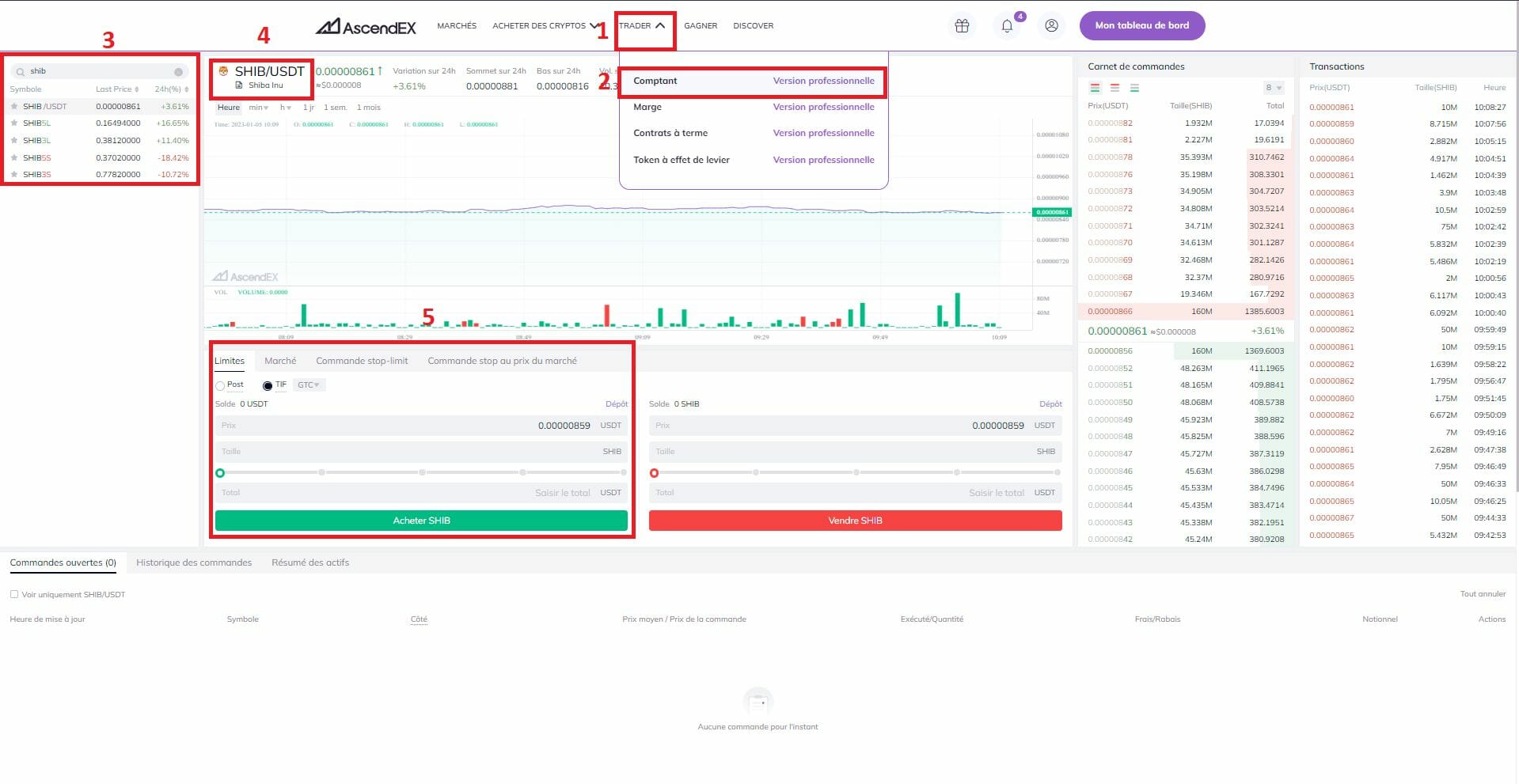Select the Post radio option
The image size is (1519, 784).
[220, 386]
